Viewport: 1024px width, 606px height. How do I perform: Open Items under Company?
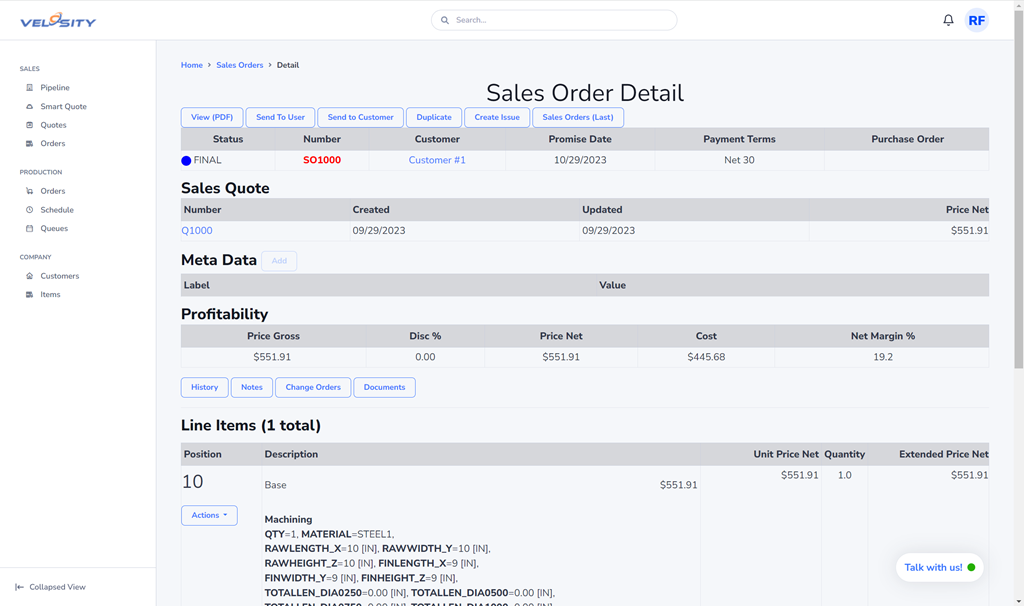click(x=50, y=295)
